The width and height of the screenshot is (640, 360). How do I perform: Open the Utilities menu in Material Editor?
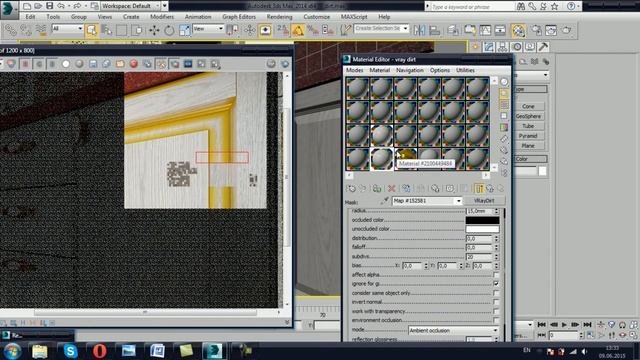(465, 70)
